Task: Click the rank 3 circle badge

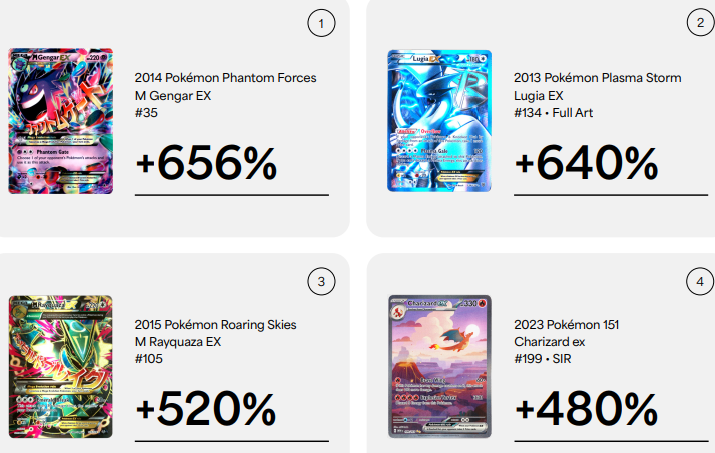Action: click(321, 281)
